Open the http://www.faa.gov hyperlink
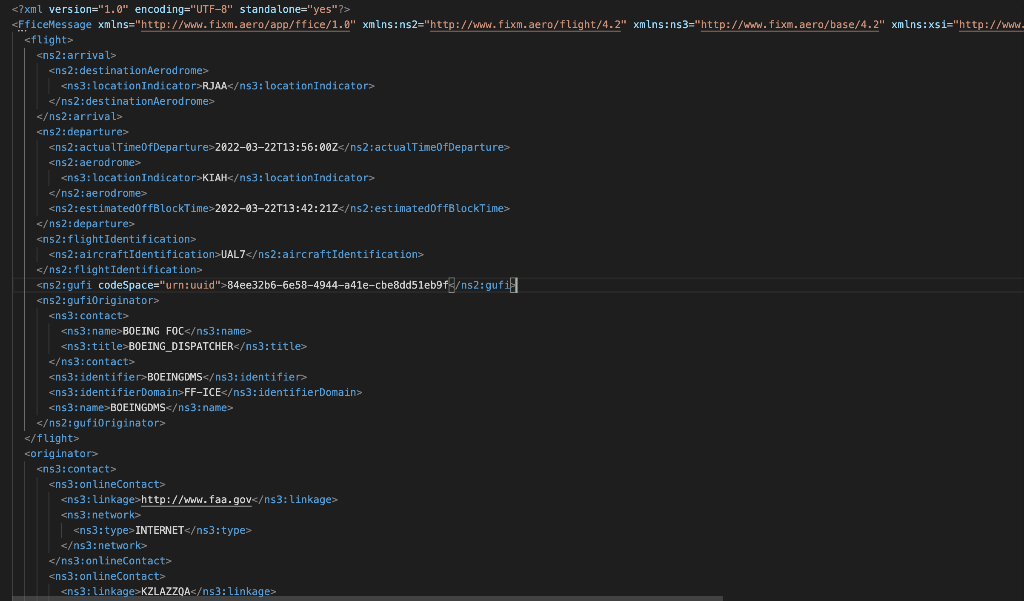 click(x=194, y=499)
